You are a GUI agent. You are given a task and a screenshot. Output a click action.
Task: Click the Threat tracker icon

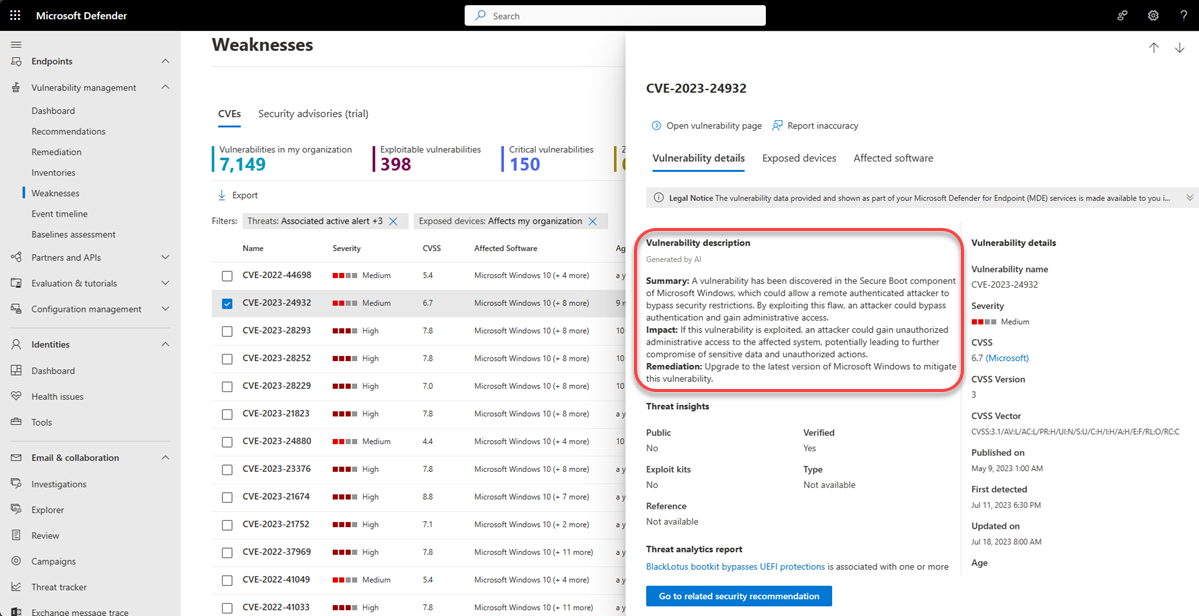click(16, 587)
